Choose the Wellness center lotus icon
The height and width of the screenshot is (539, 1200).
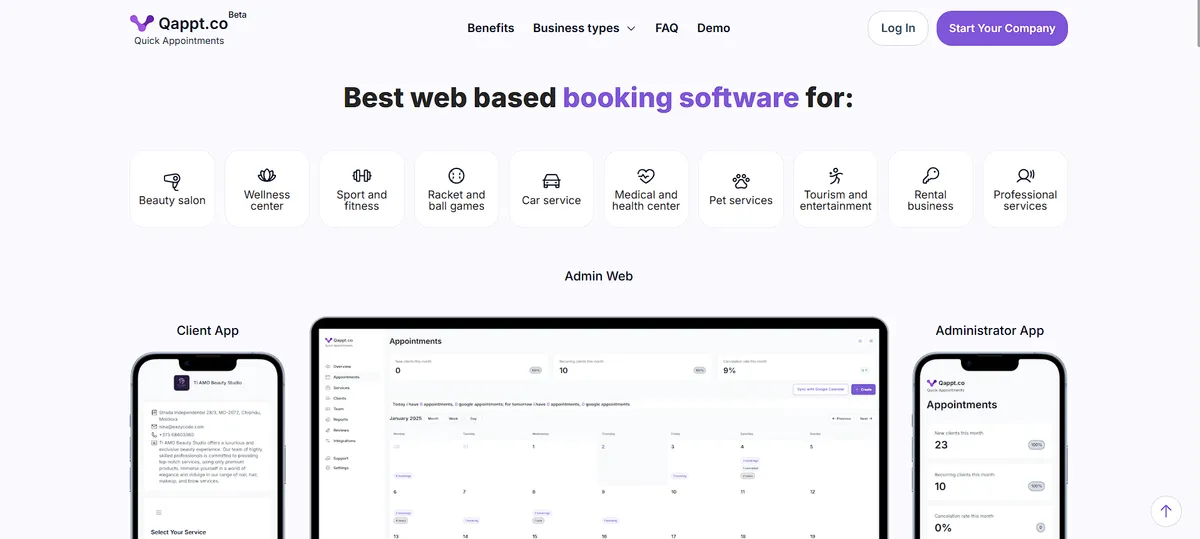pyautogui.click(x=267, y=176)
